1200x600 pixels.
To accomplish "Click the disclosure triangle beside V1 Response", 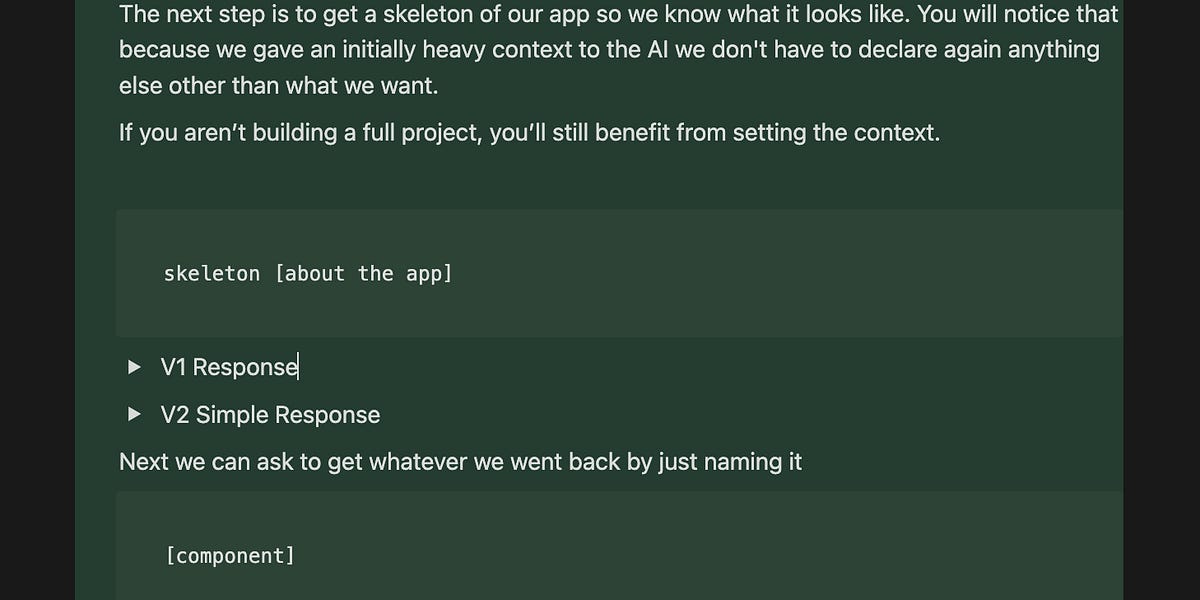I will pyautogui.click(x=134, y=366).
